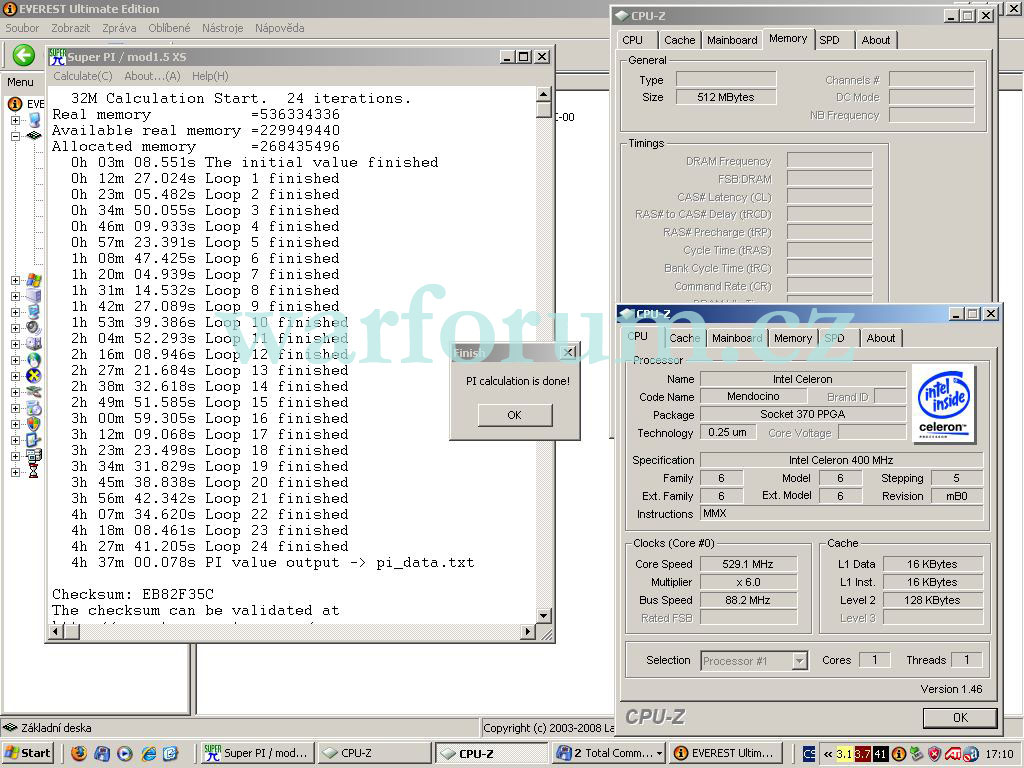Viewport: 1024px width, 768px height.
Task: Select the Config tree icon
Action: [34, 440]
